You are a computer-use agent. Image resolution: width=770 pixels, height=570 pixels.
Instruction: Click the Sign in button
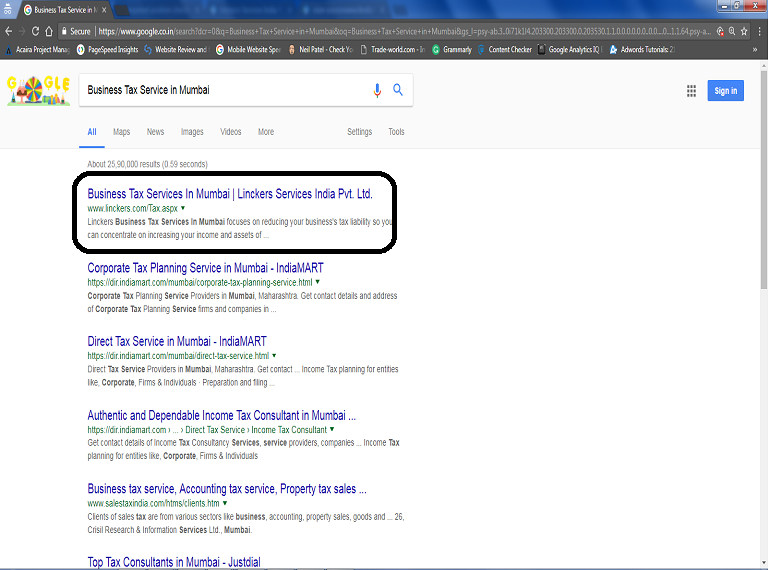(725, 91)
